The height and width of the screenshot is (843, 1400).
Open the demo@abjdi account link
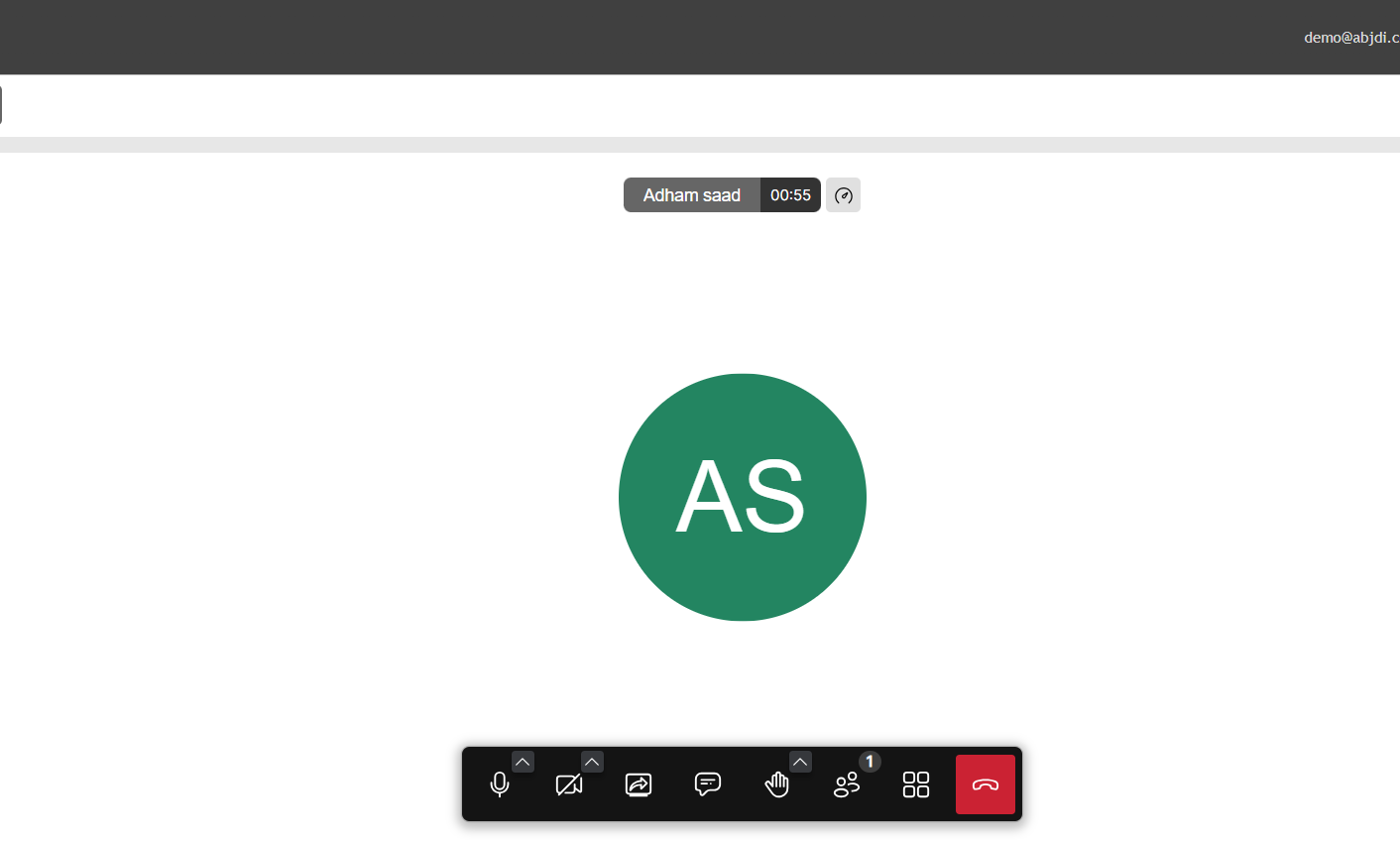[1351, 38]
